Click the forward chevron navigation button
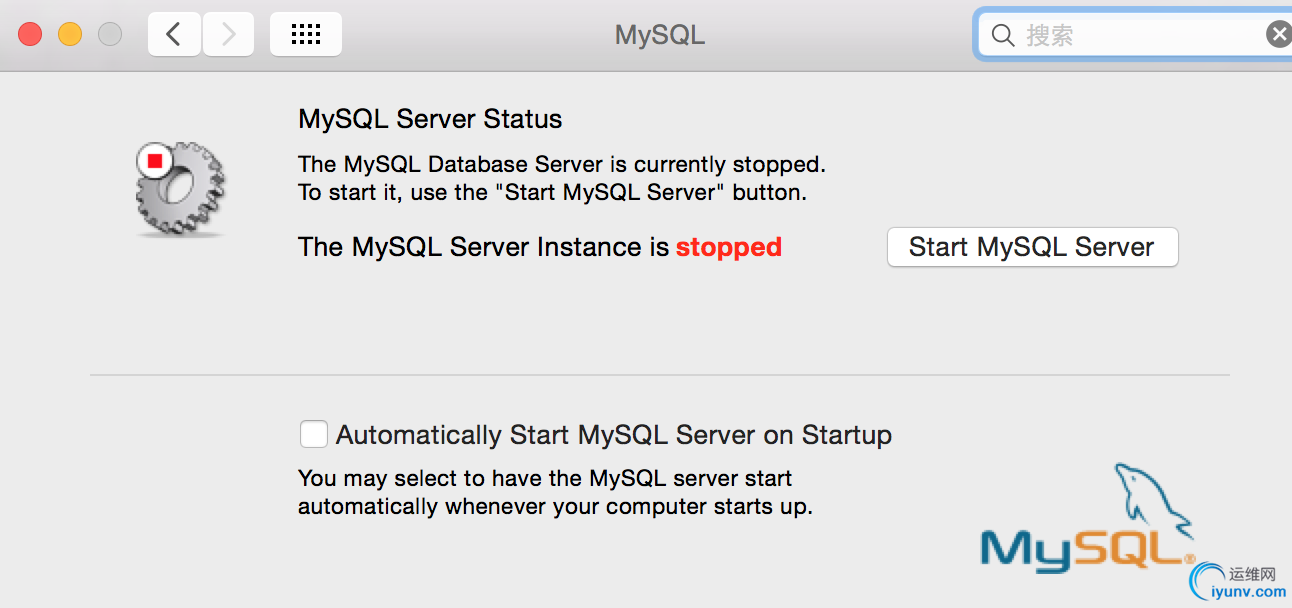The image size is (1292, 608). [228, 34]
